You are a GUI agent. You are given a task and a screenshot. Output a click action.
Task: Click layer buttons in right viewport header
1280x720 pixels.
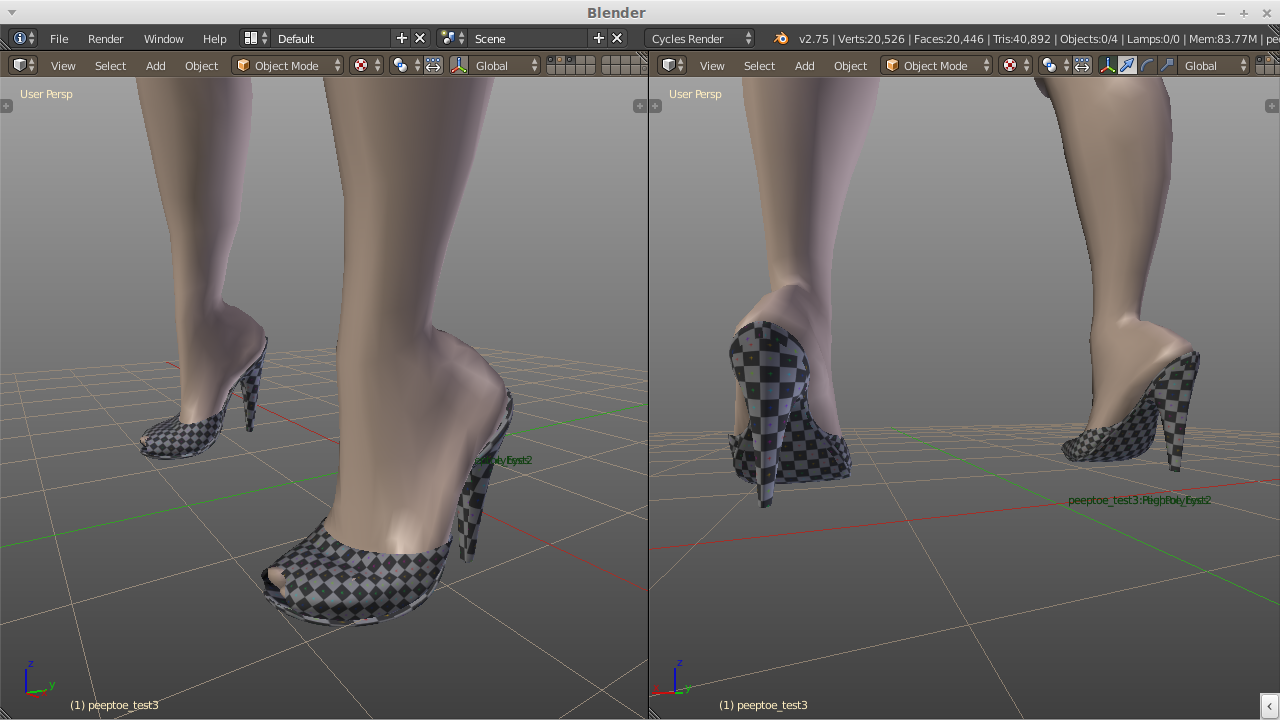point(1268,65)
